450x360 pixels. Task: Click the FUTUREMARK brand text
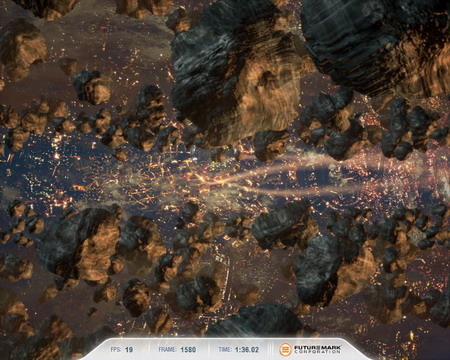[x=317, y=347]
